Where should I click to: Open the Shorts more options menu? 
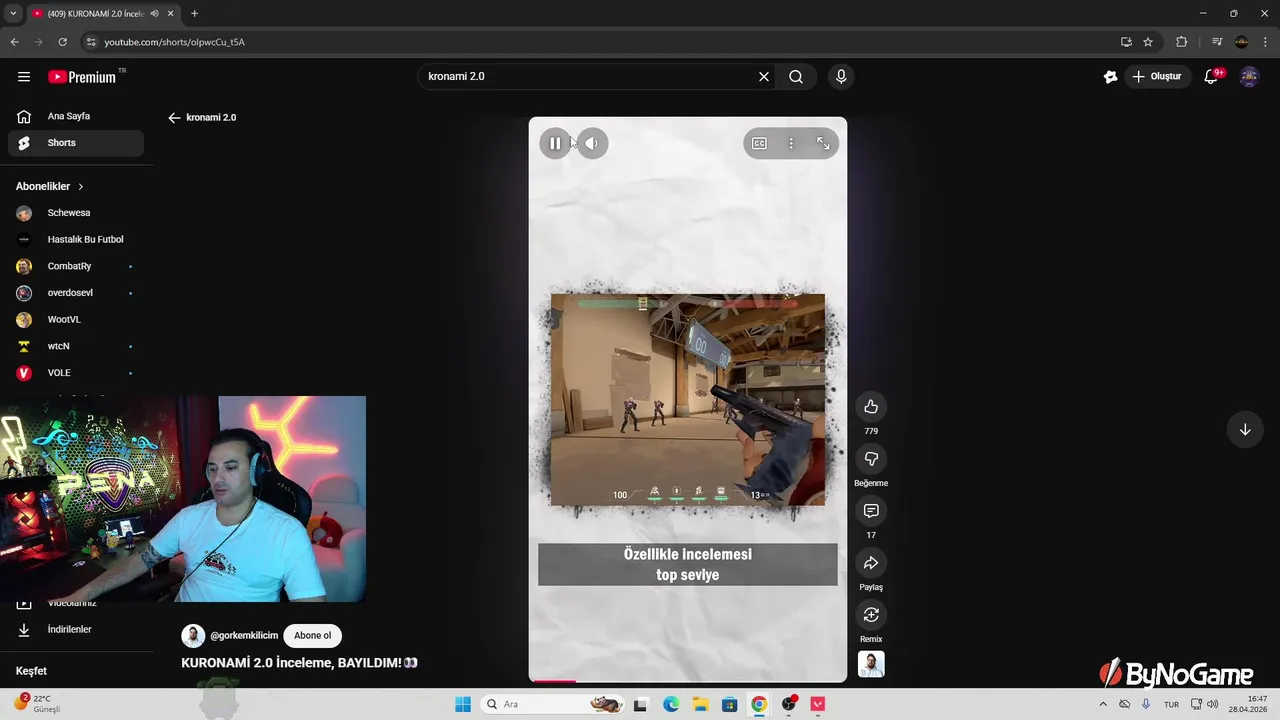791,143
